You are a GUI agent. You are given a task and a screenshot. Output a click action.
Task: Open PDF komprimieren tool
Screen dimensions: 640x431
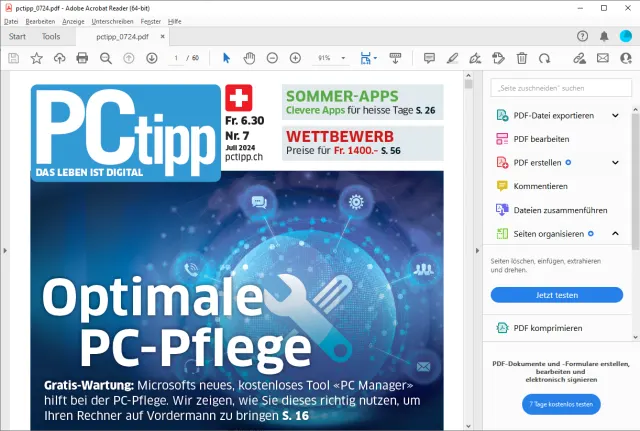click(x=547, y=328)
